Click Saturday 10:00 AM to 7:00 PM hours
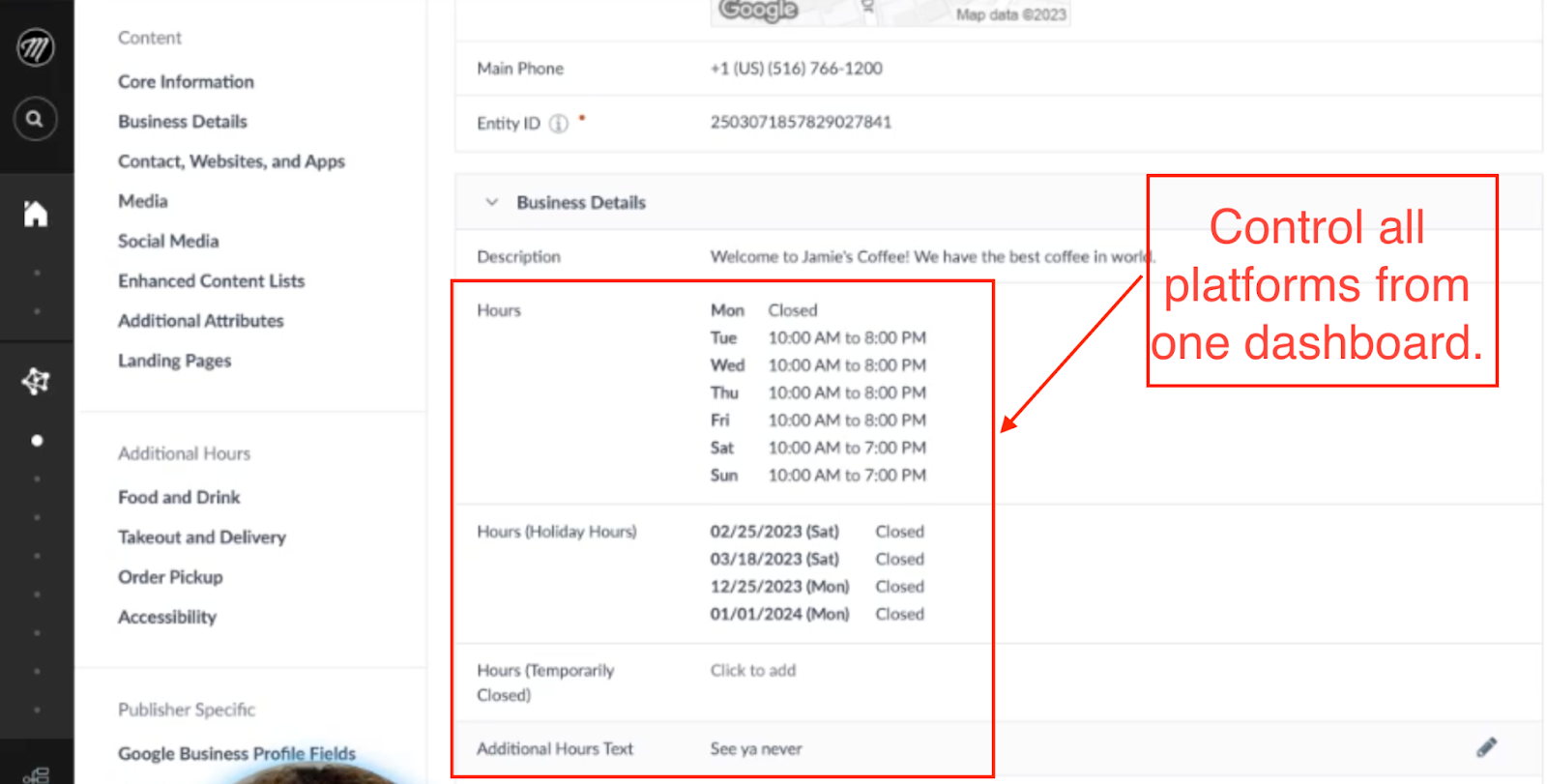Screen dimensions: 1547x784 (x=818, y=448)
